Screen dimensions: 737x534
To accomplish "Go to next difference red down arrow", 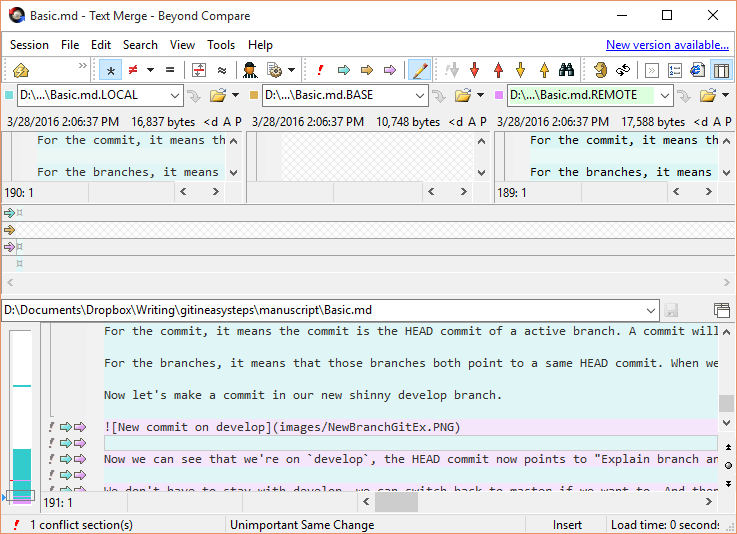I will coord(475,71).
